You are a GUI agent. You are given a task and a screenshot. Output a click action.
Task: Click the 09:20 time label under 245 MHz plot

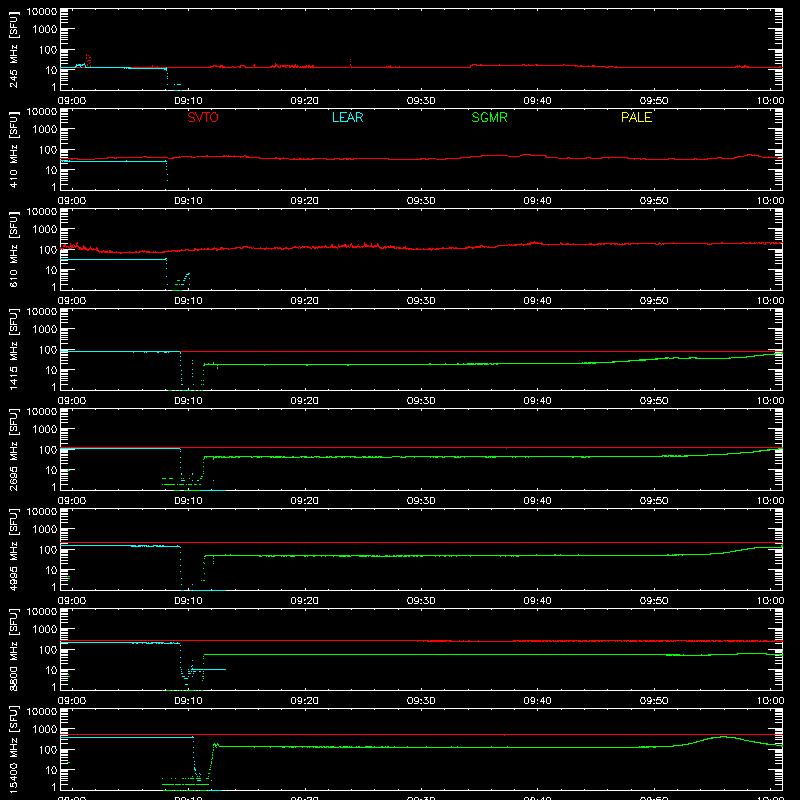coord(305,101)
